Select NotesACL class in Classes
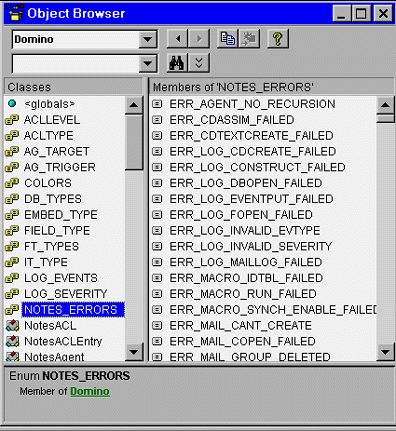The height and width of the screenshot is (431, 396). click(50, 326)
